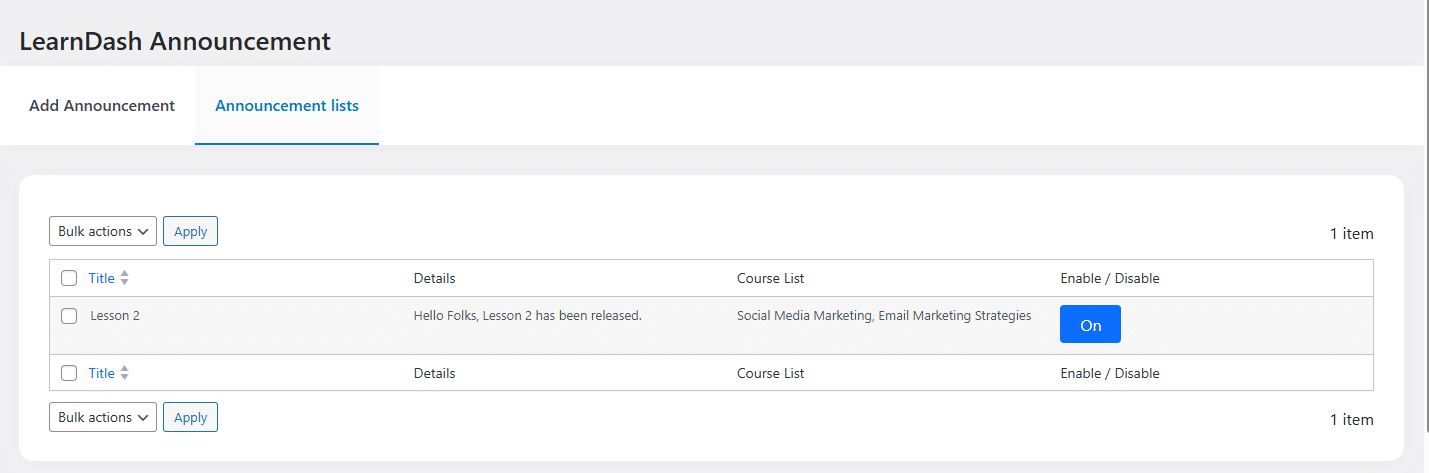The height and width of the screenshot is (473, 1429).
Task: Click the 'Hello Folks' announcement details text
Action: (528, 316)
